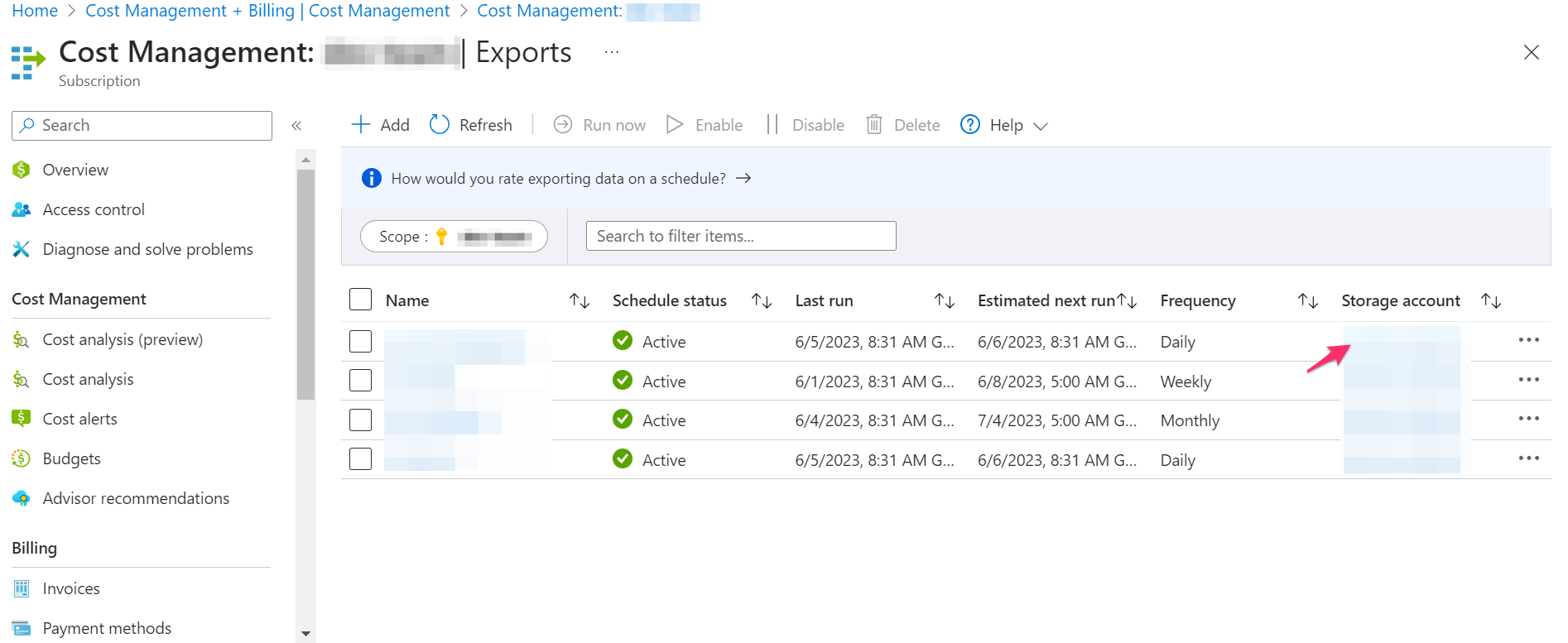Click the Home breadcrumb link
1568x643 pixels.
click(x=35, y=11)
